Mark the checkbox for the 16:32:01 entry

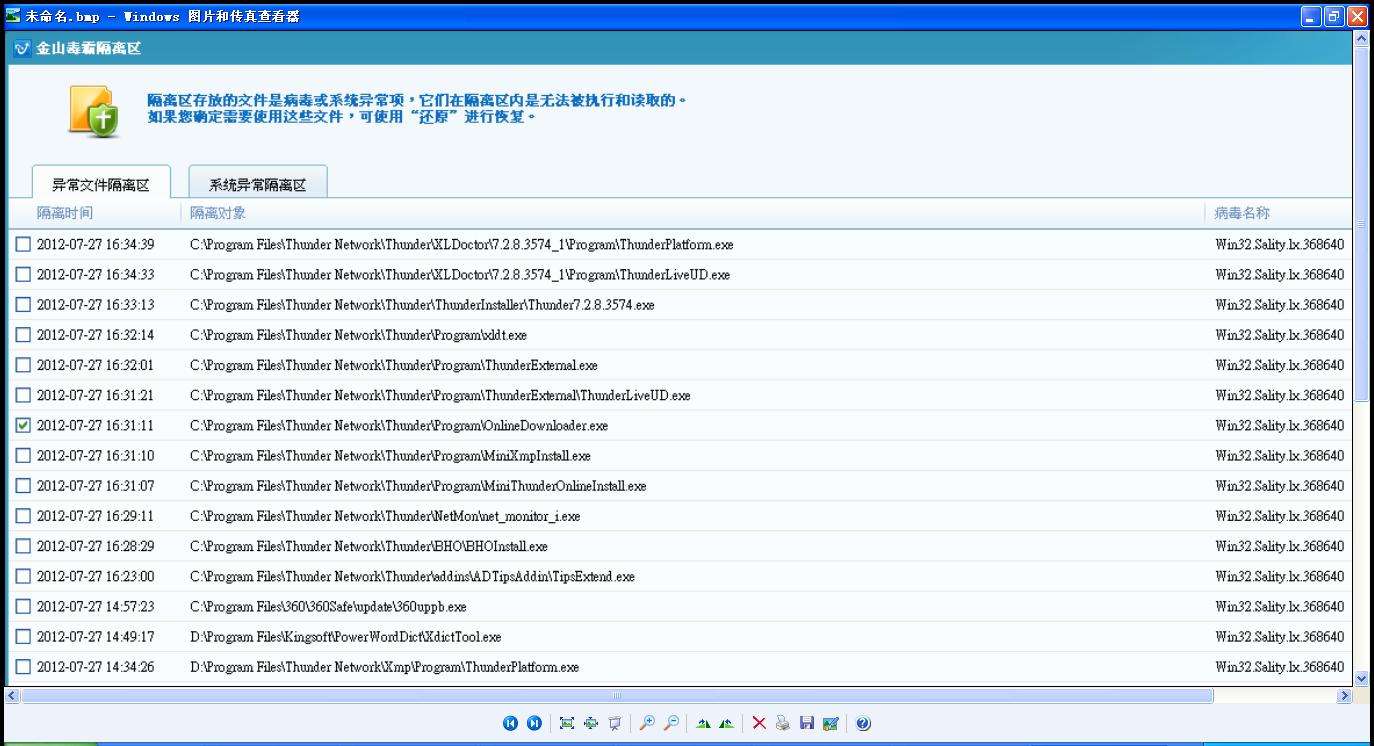[x=23, y=365]
